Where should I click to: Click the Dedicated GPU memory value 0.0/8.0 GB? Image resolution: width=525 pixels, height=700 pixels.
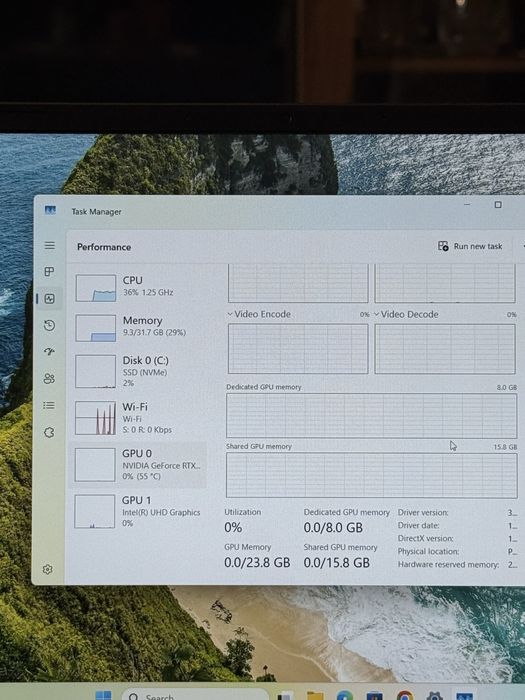coord(333,528)
